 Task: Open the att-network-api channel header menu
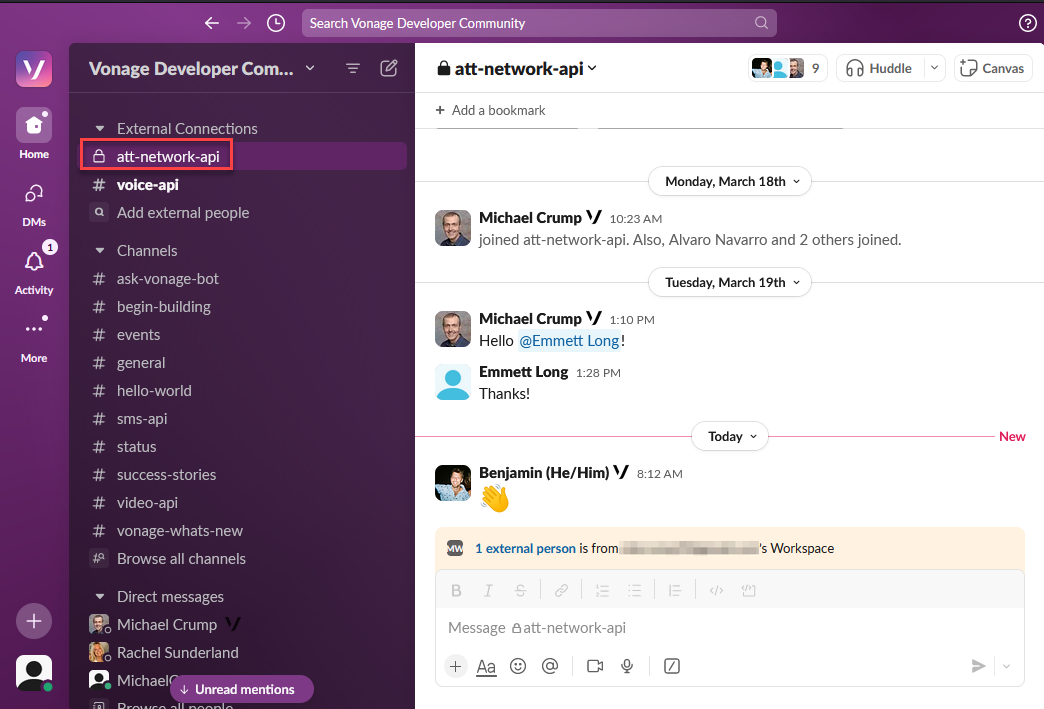coord(517,69)
